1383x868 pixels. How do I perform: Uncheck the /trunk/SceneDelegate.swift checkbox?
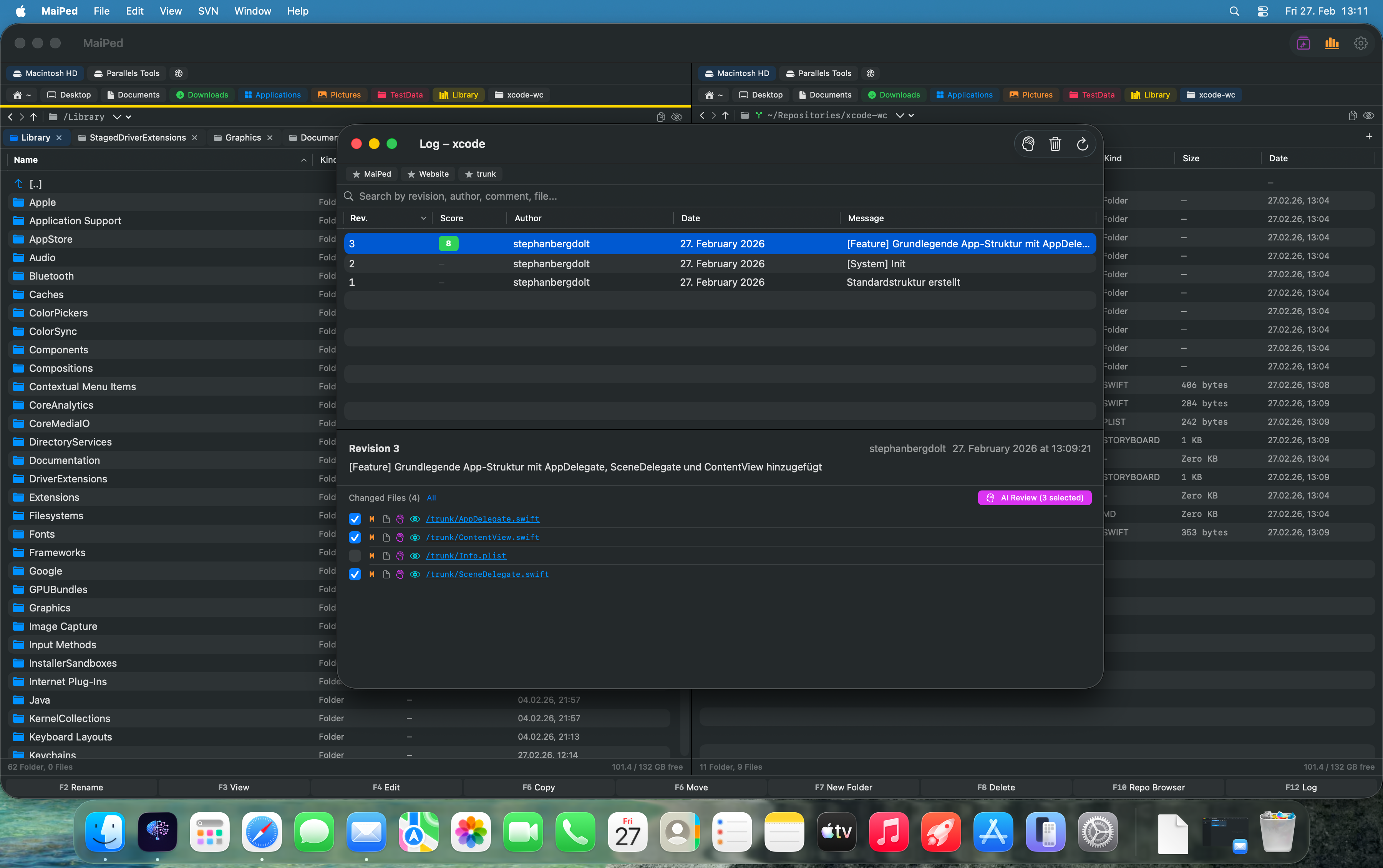click(x=355, y=574)
